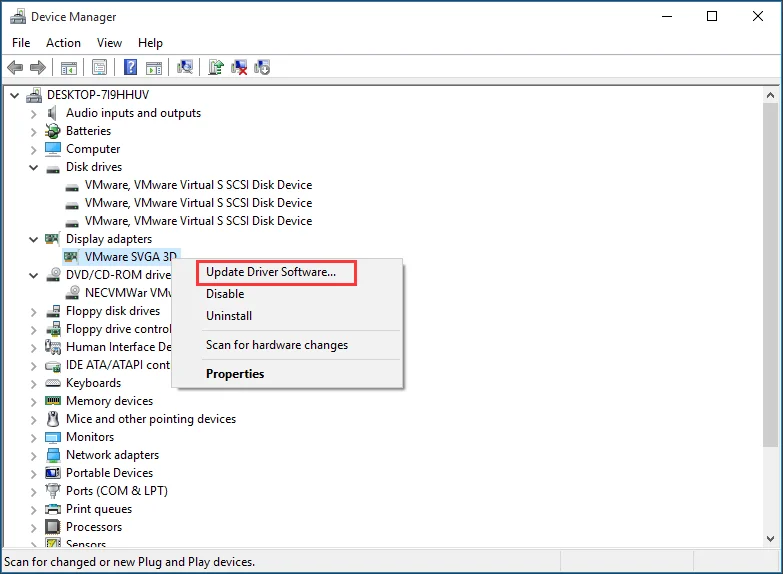Expand the Monitors category
This screenshot has width=783, height=574.
tap(33, 438)
